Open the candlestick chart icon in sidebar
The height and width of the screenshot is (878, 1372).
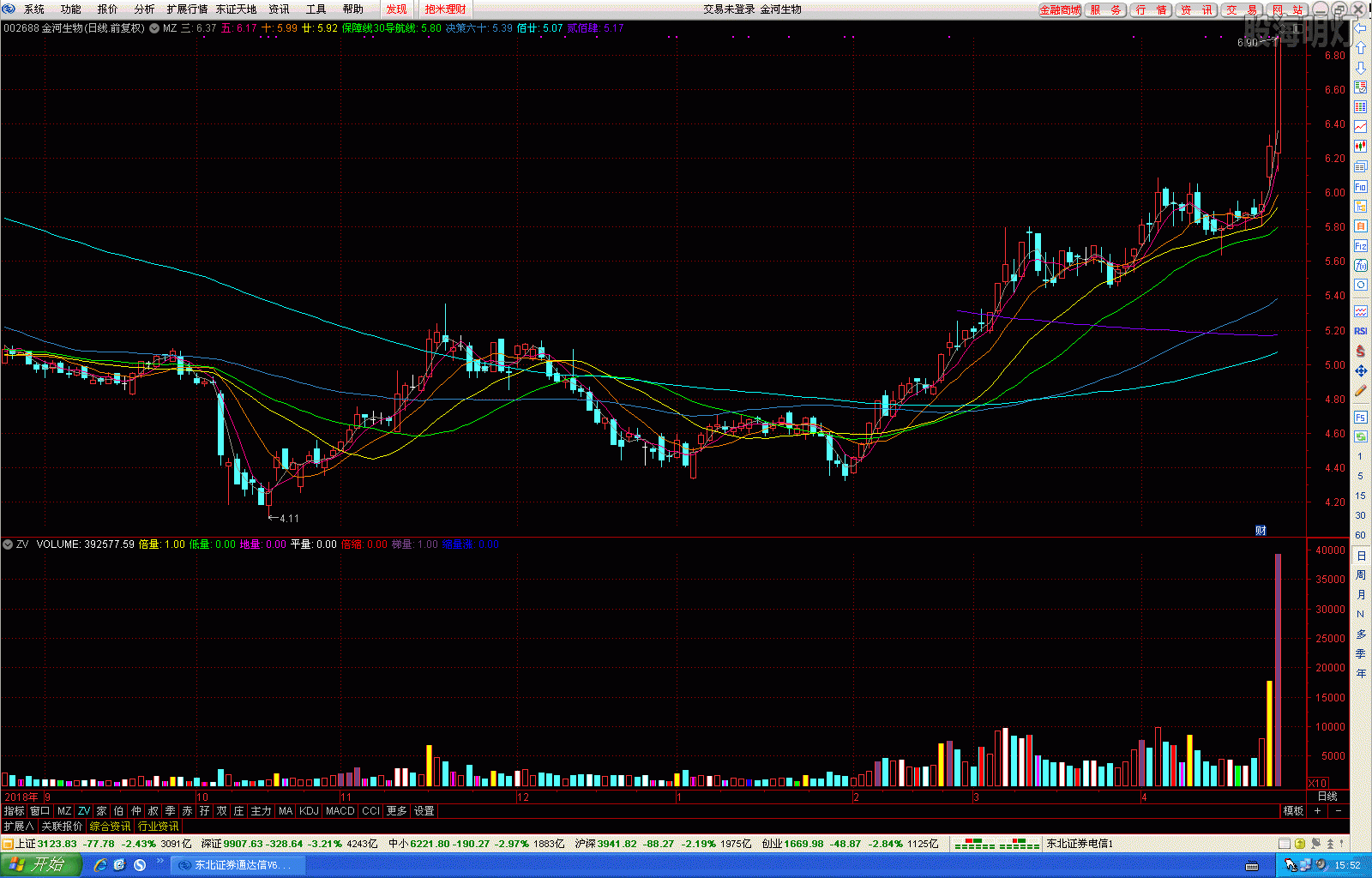tap(1360, 147)
